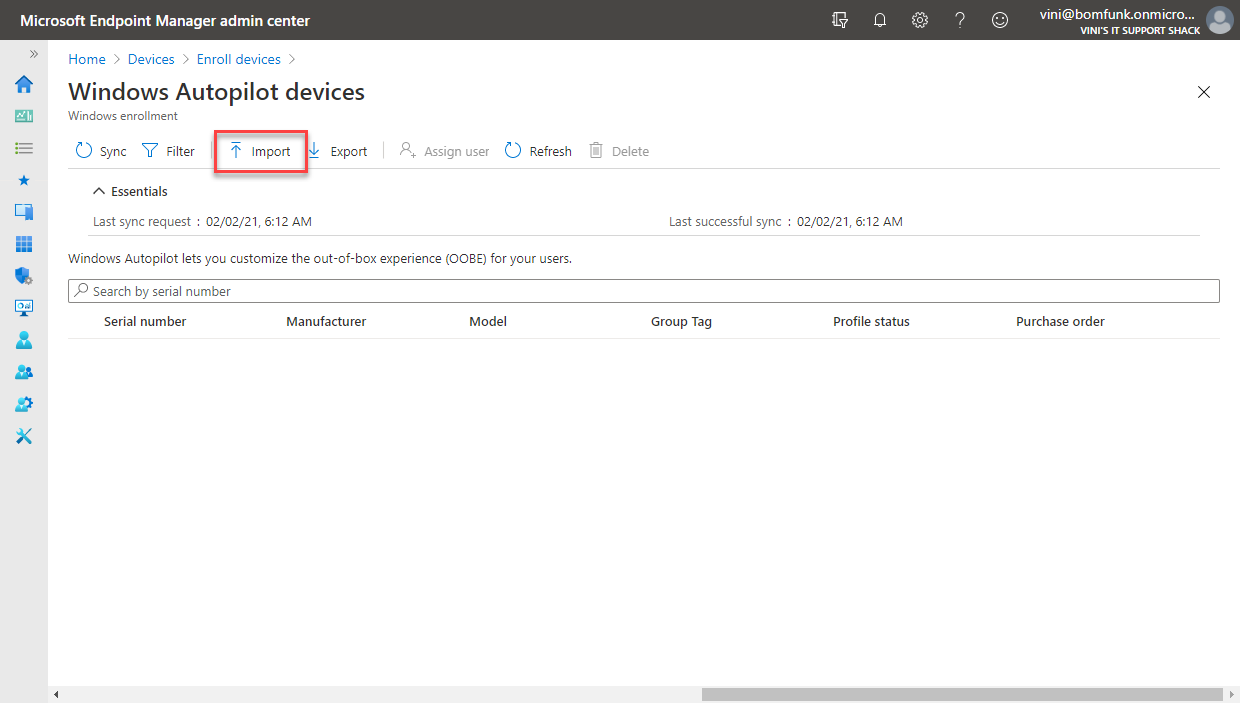The width and height of the screenshot is (1240, 703).
Task: Click the horizontal scrollbar thumb
Action: 962,694
